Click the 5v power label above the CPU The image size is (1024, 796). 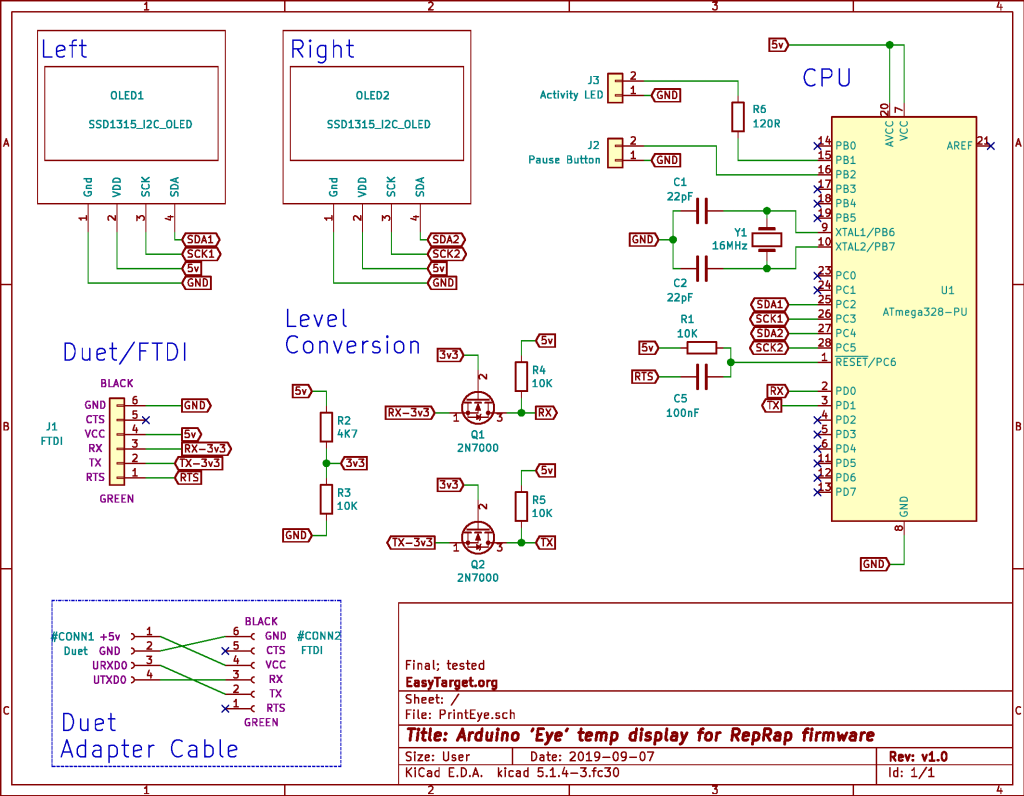pyautogui.click(x=778, y=45)
